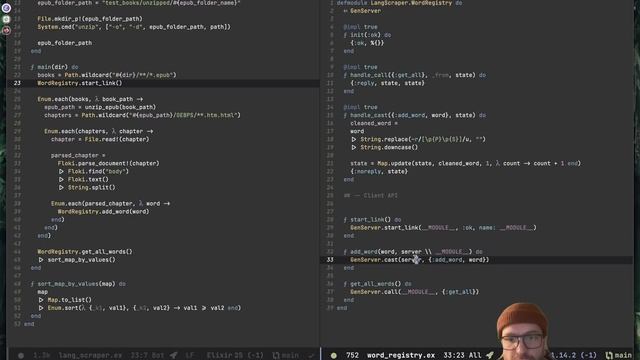The height and width of the screenshot is (360, 640).
Task: Click word_registry.ex buffer name in modeline
Action: click(400, 356)
